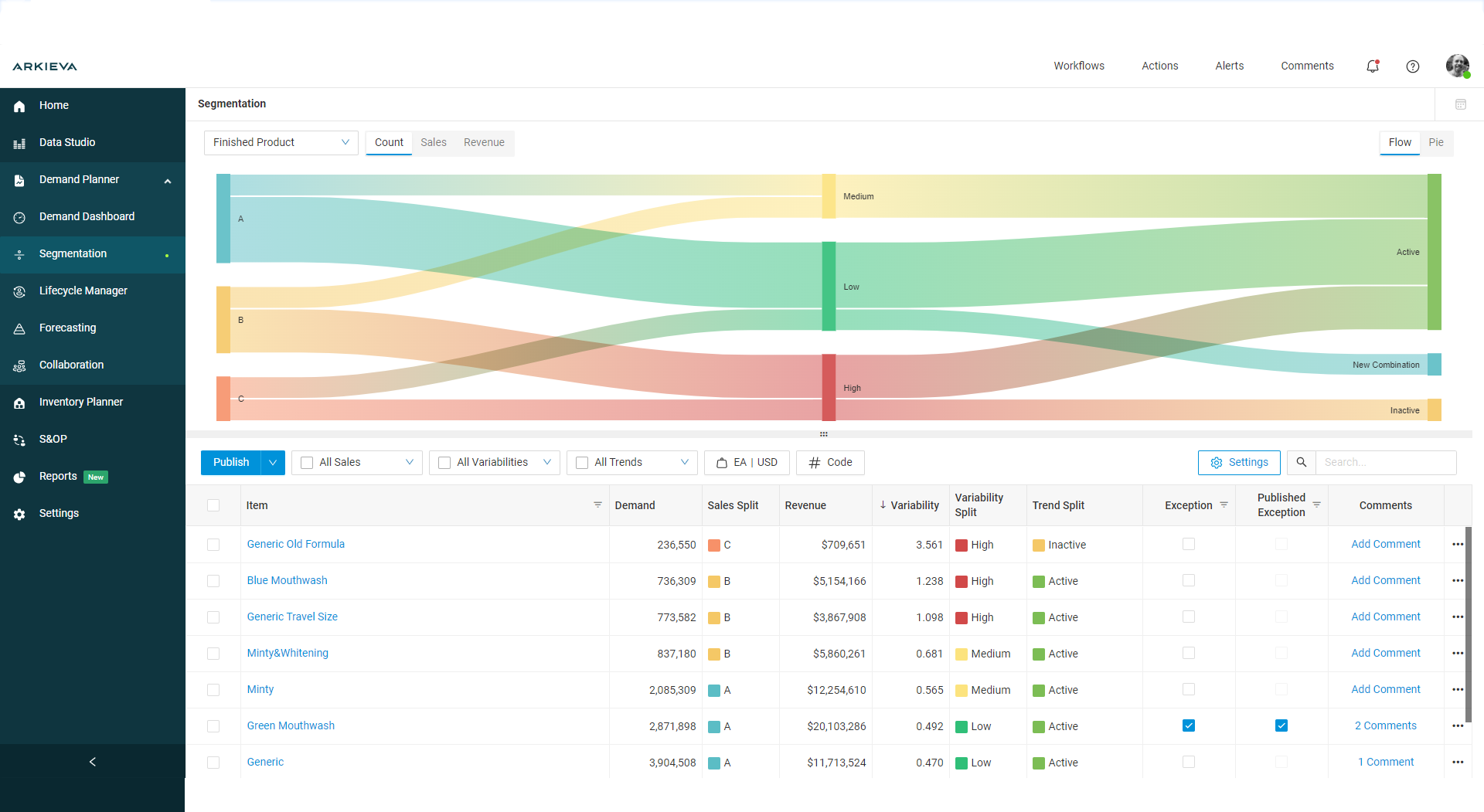Select Forecasting in the left sidebar
Image resolution: width=1484 pixels, height=812 pixels.
(x=70, y=328)
